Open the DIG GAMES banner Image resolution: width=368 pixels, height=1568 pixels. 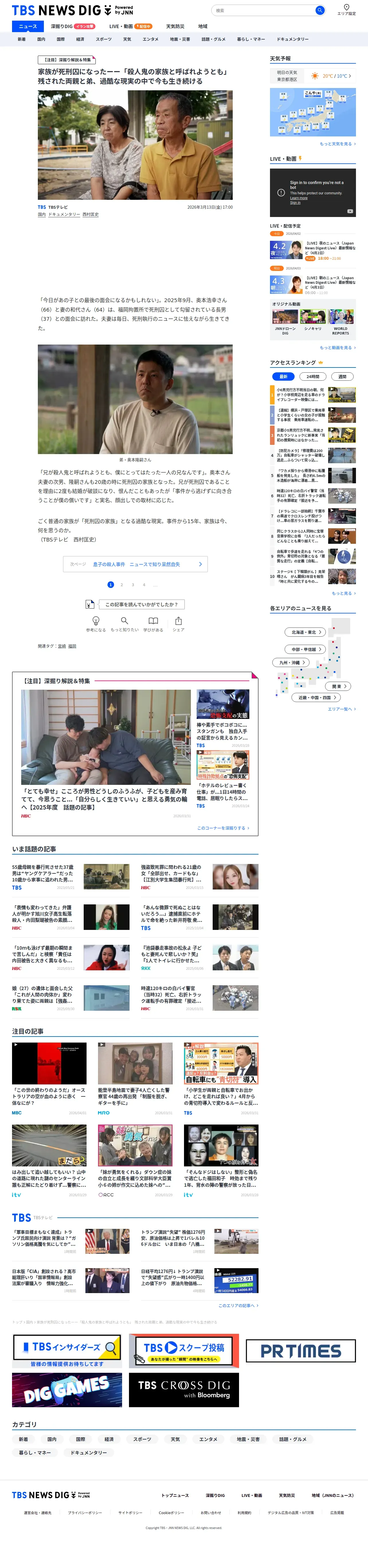[67, 1390]
